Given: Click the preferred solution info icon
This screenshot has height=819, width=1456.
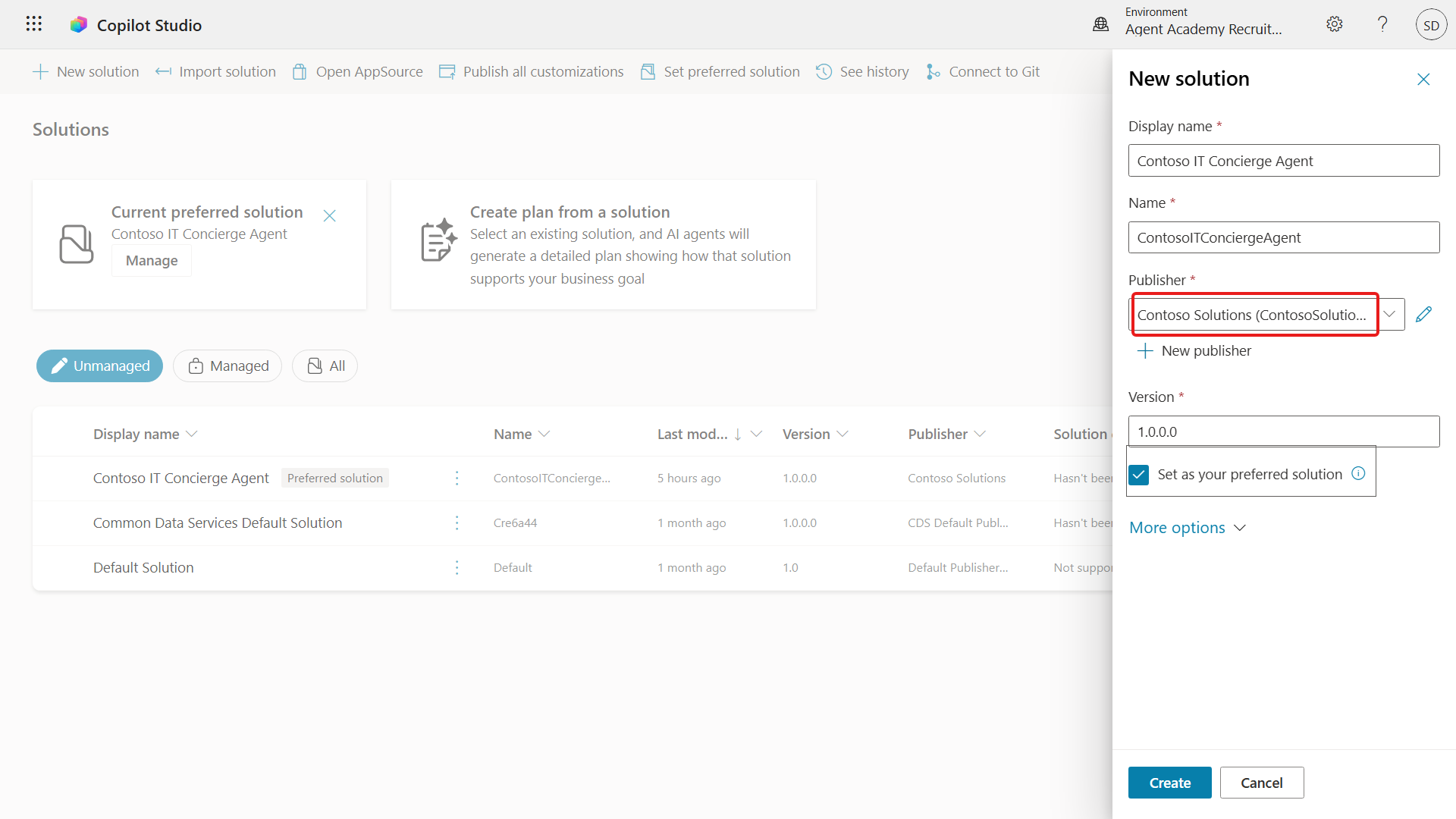Looking at the screenshot, I should point(1358,473).
